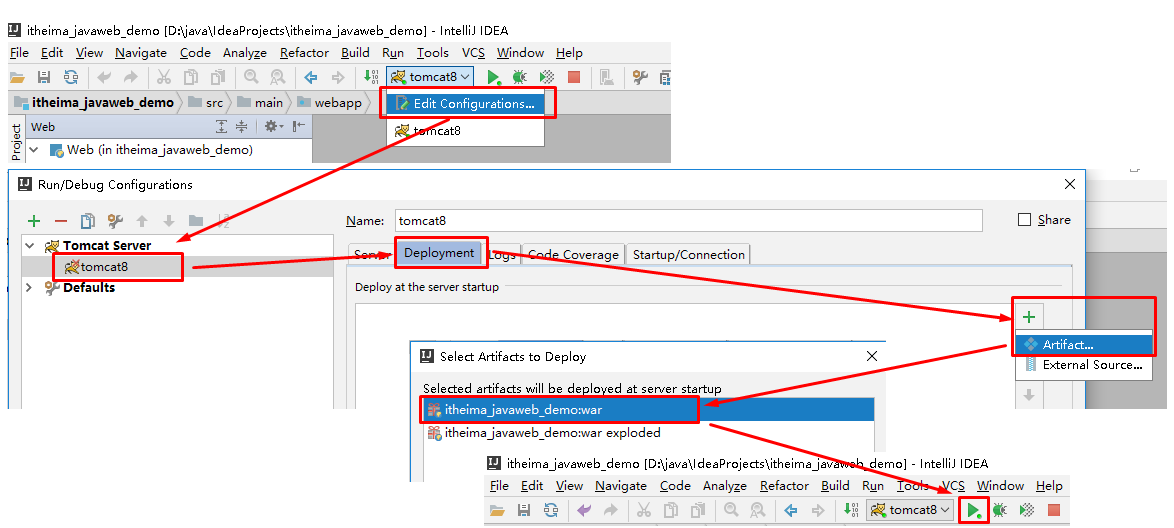Copy configuration icon in Run/Debug Configurations toolbar
This screenshot has width=1174, height=528.
[88, 221]
